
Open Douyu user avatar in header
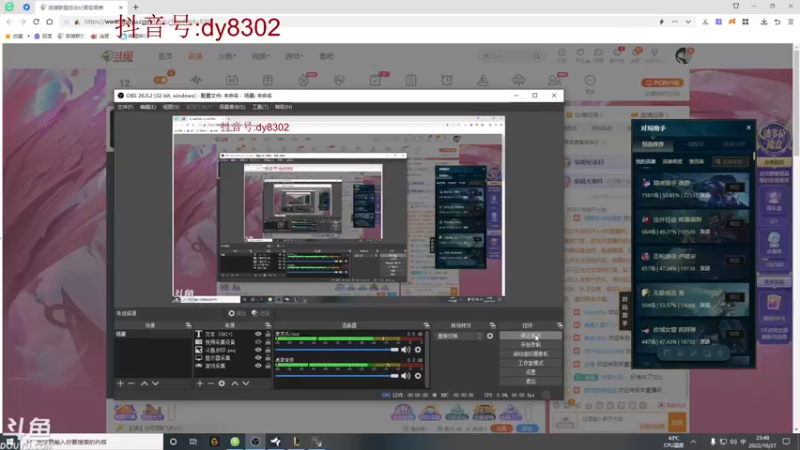click(x=683, y=56)
